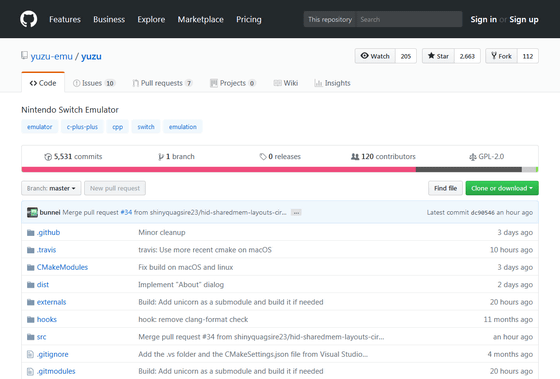Click the dark gray language bar segment

click(x=469, y=169)
